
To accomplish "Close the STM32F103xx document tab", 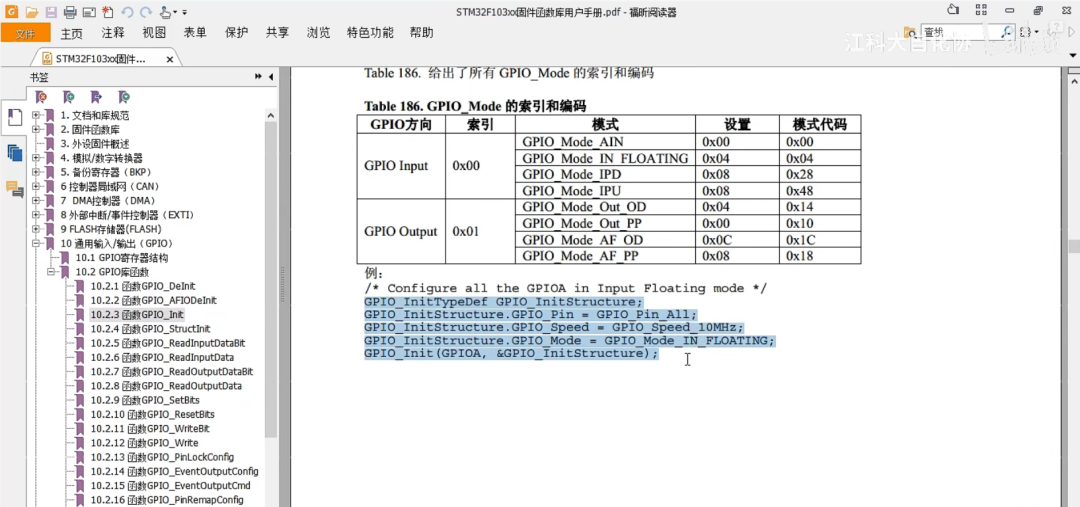I will tap(170, 60).
